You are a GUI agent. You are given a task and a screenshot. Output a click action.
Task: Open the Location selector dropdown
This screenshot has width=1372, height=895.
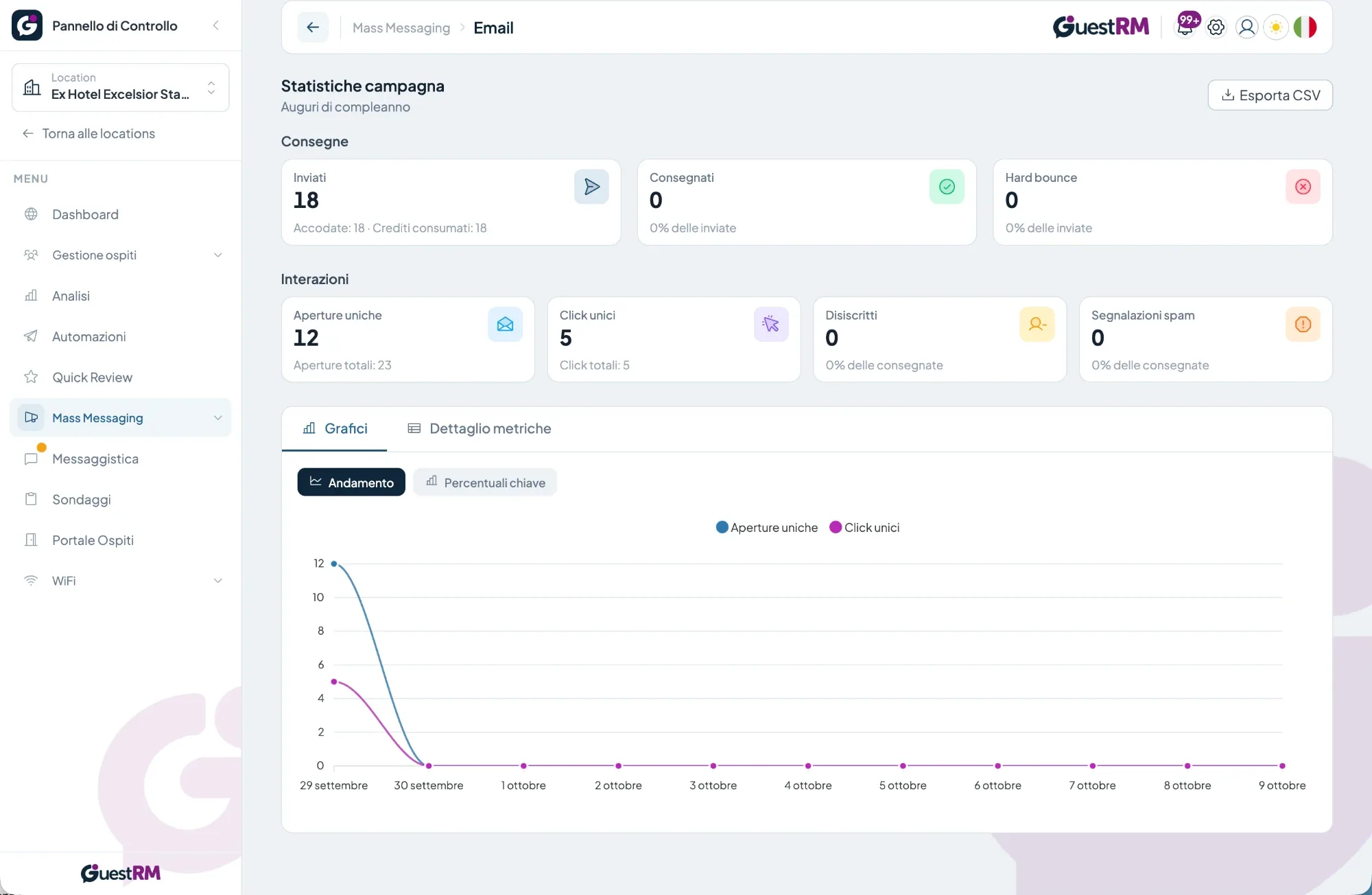tap(120, 87)
